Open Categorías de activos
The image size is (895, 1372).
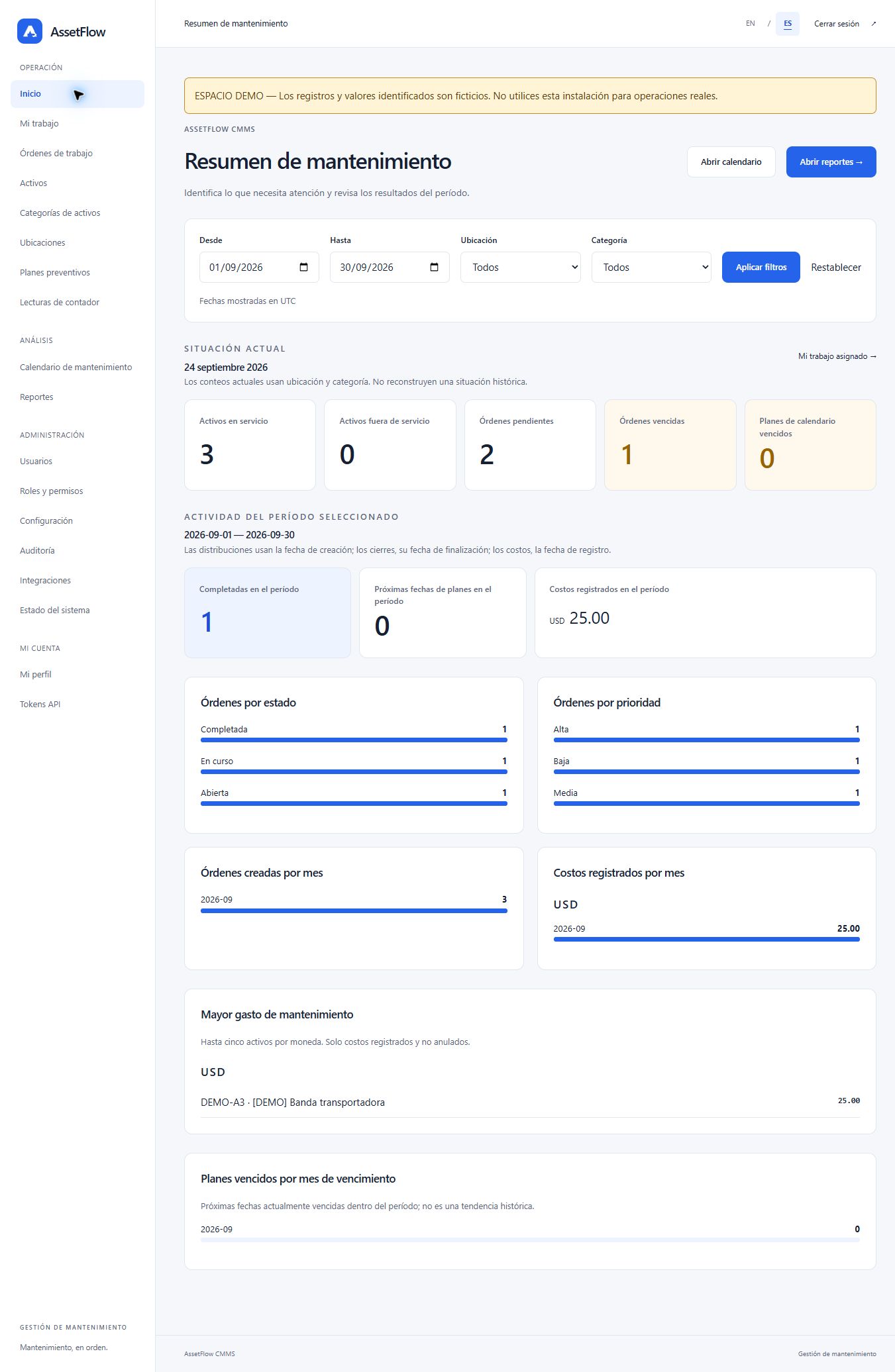coord(78,213)
